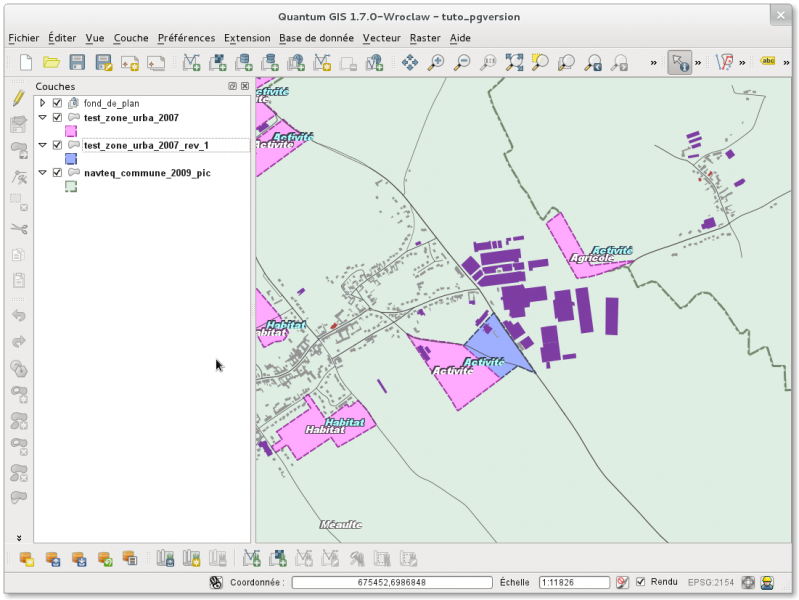
Task: Open the Vecteur menu
Action: [x=381, y=38]
